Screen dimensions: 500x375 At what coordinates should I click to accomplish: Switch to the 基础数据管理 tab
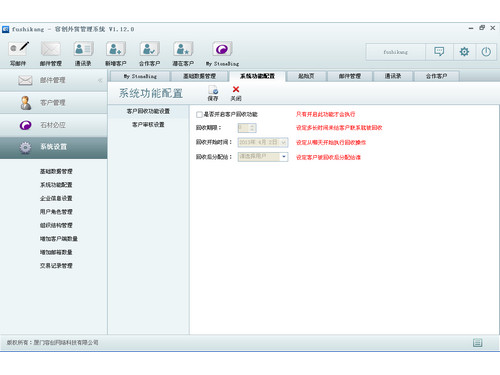pos(199,76)
